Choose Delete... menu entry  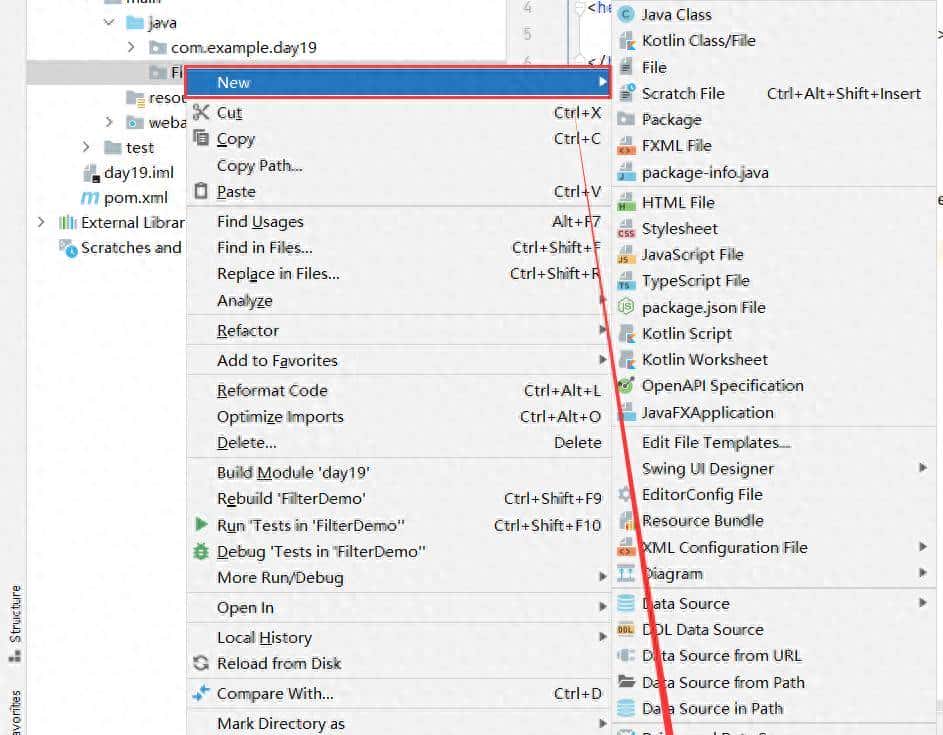coord(398,443)
